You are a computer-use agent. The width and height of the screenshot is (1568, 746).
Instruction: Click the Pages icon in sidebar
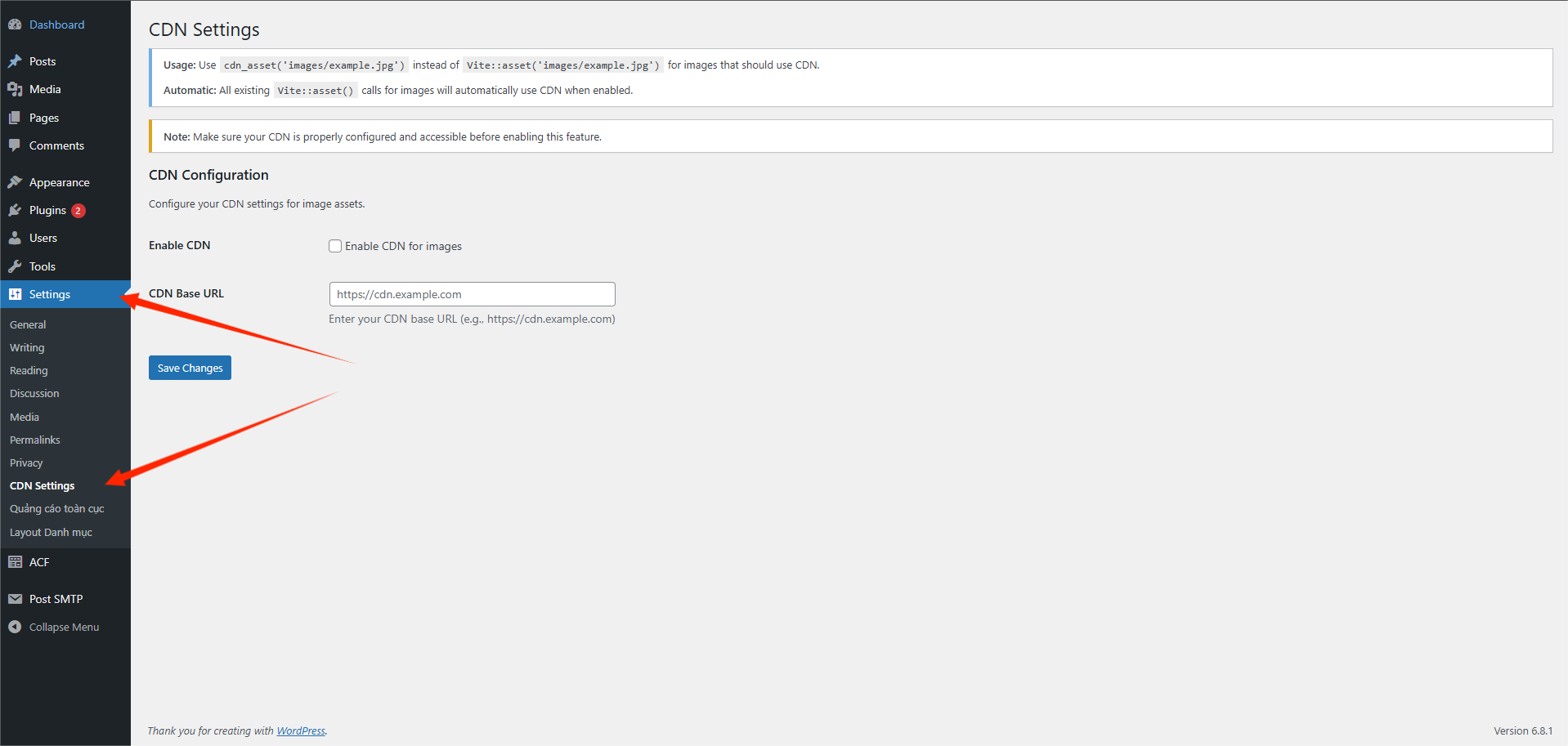15,118
